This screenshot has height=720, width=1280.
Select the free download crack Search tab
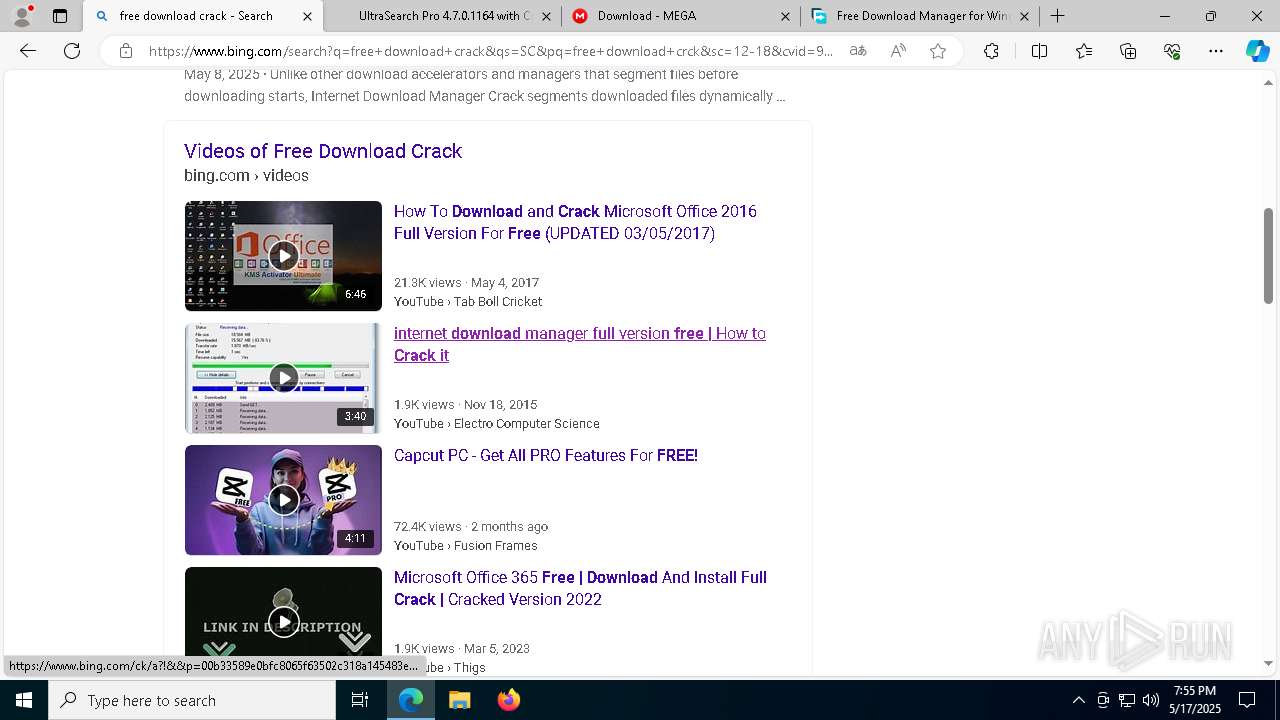coord(203,16)
